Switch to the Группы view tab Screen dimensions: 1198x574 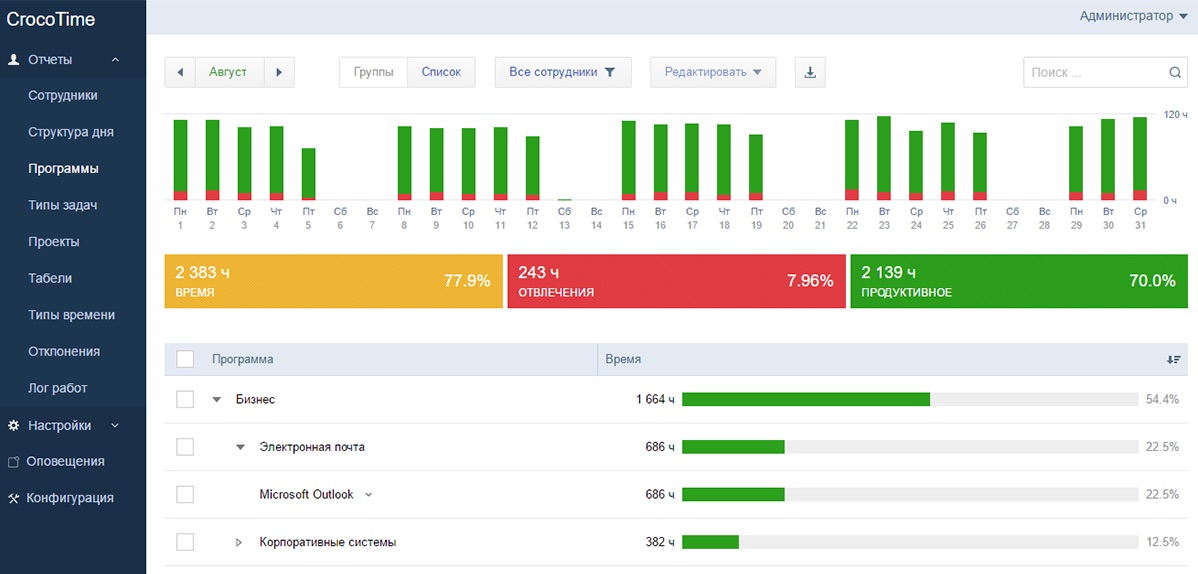pos(374,72)
